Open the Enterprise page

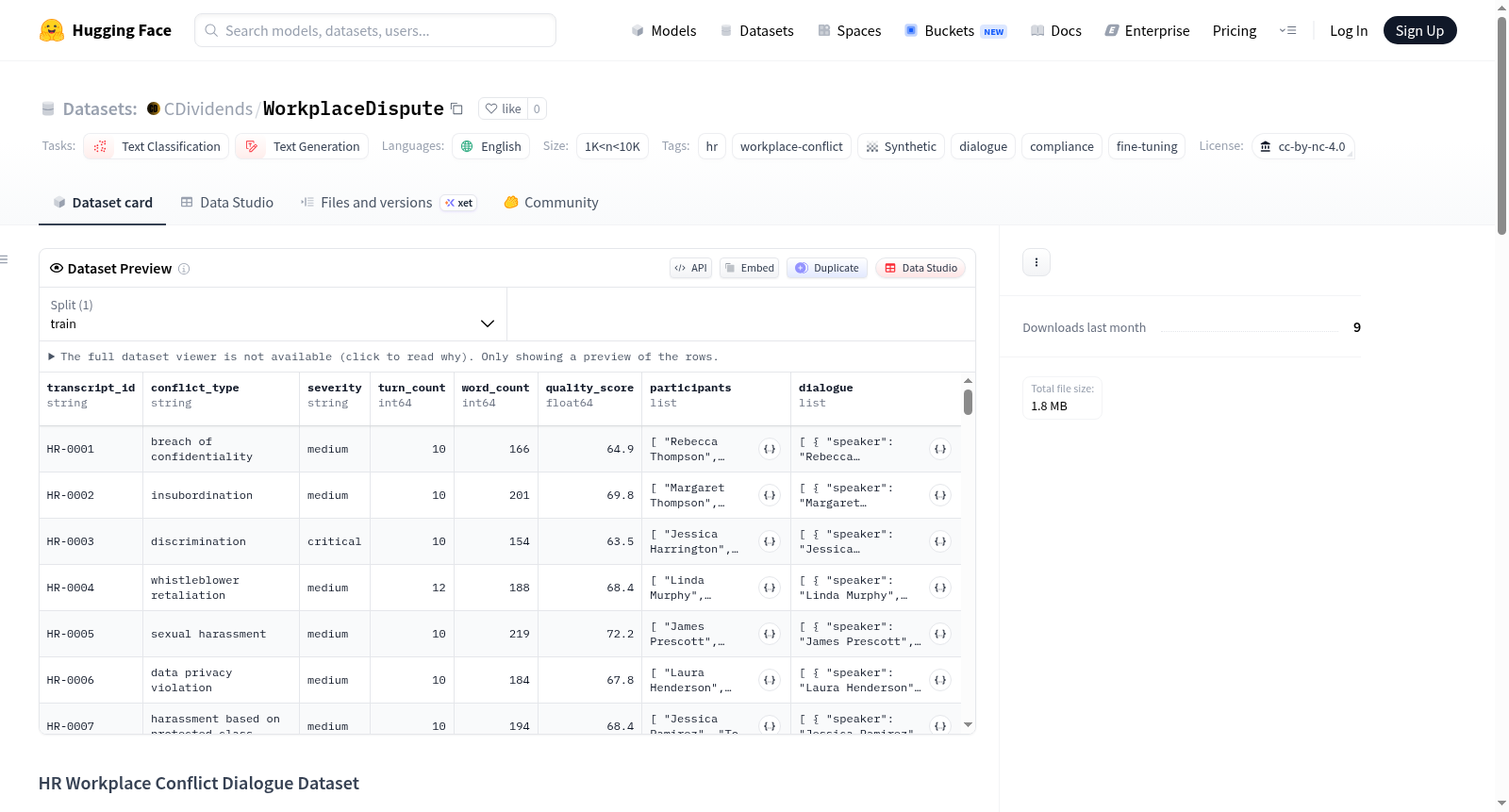(1147, 30)
